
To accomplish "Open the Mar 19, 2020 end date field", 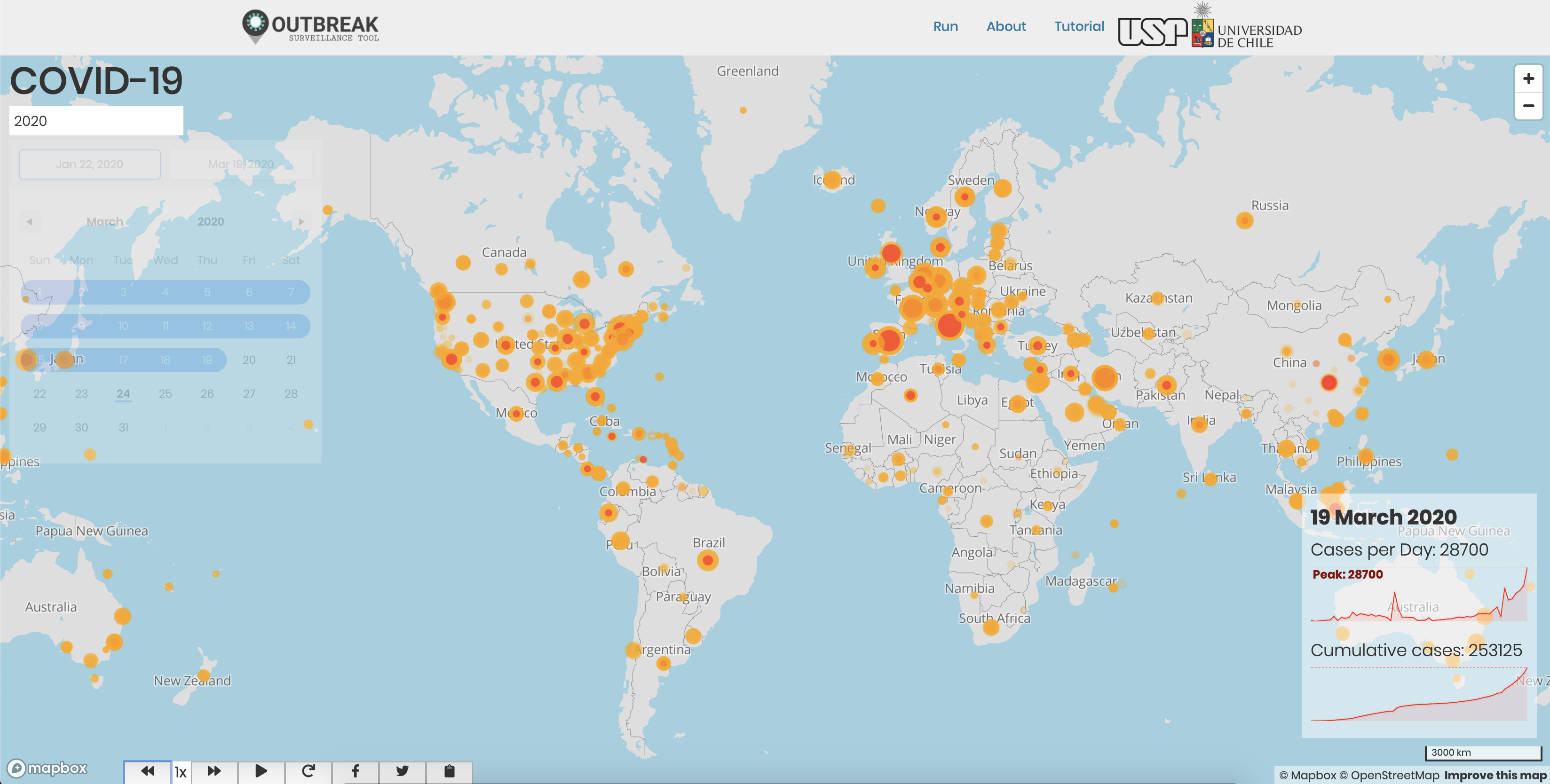I will (x=241, y=164).
